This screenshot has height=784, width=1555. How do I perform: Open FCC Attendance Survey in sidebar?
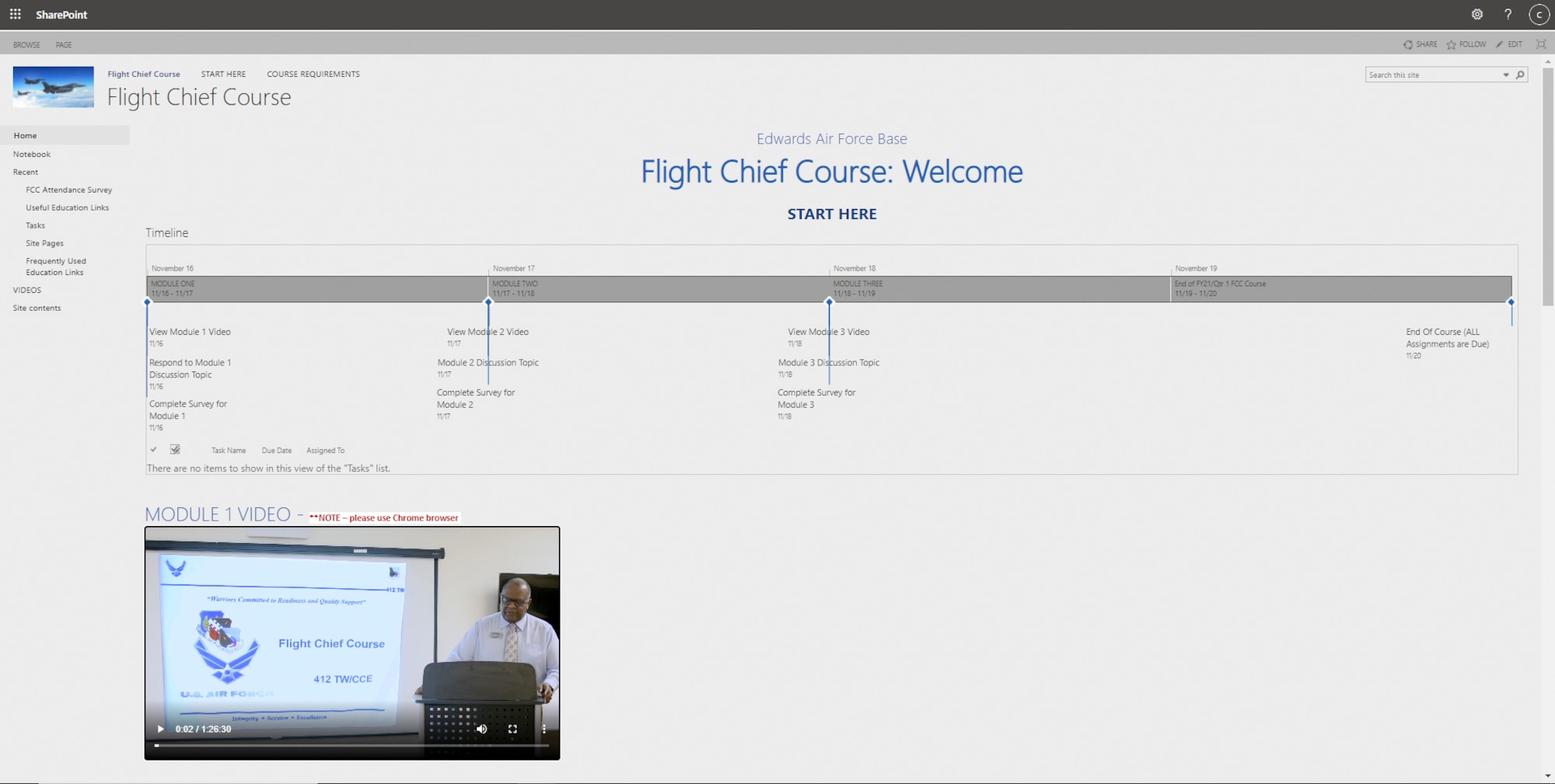click(x=68, y=190)
